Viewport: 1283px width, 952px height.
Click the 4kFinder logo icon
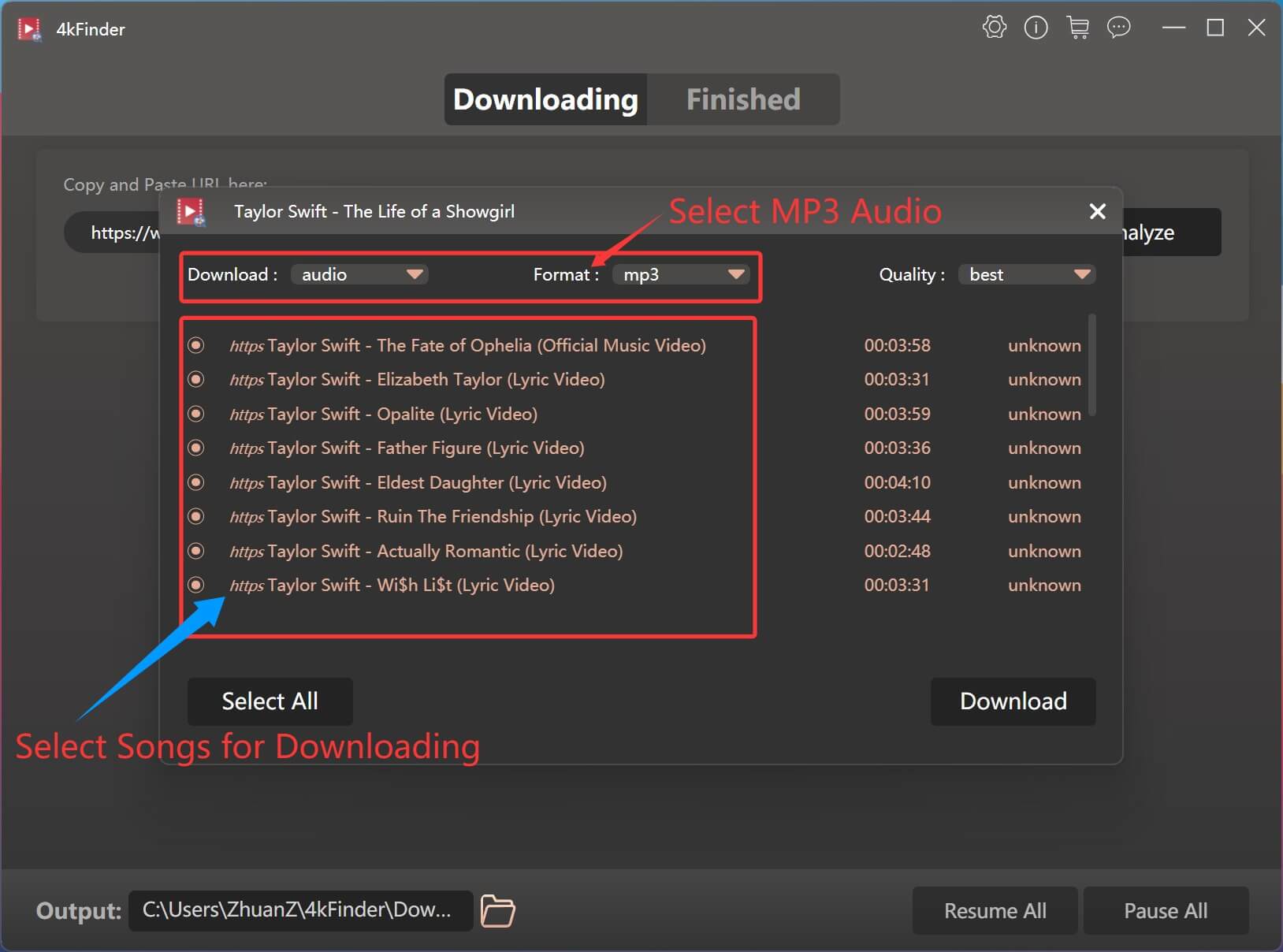pos(29,28)
